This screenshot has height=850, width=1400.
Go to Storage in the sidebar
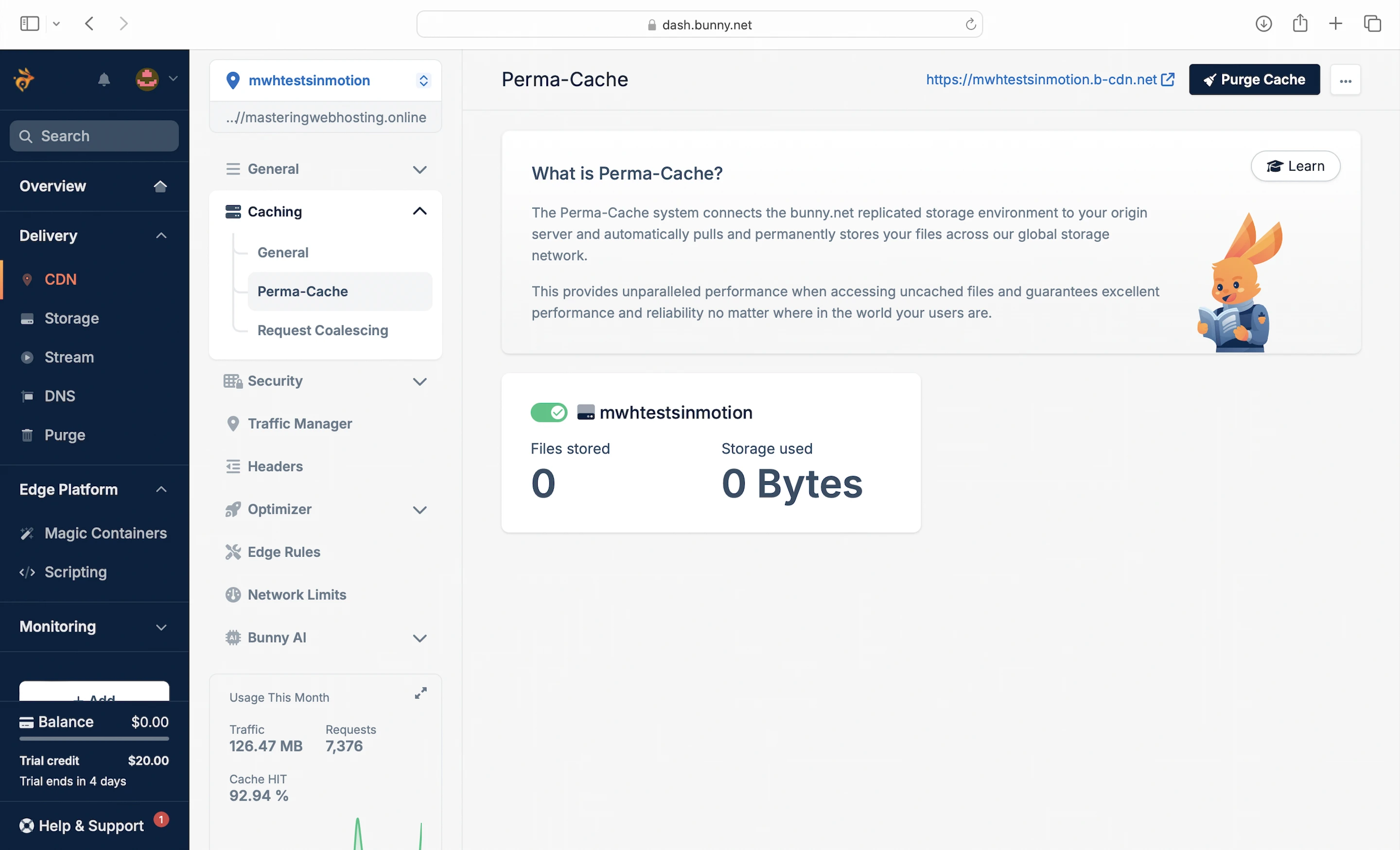point(71,319)
